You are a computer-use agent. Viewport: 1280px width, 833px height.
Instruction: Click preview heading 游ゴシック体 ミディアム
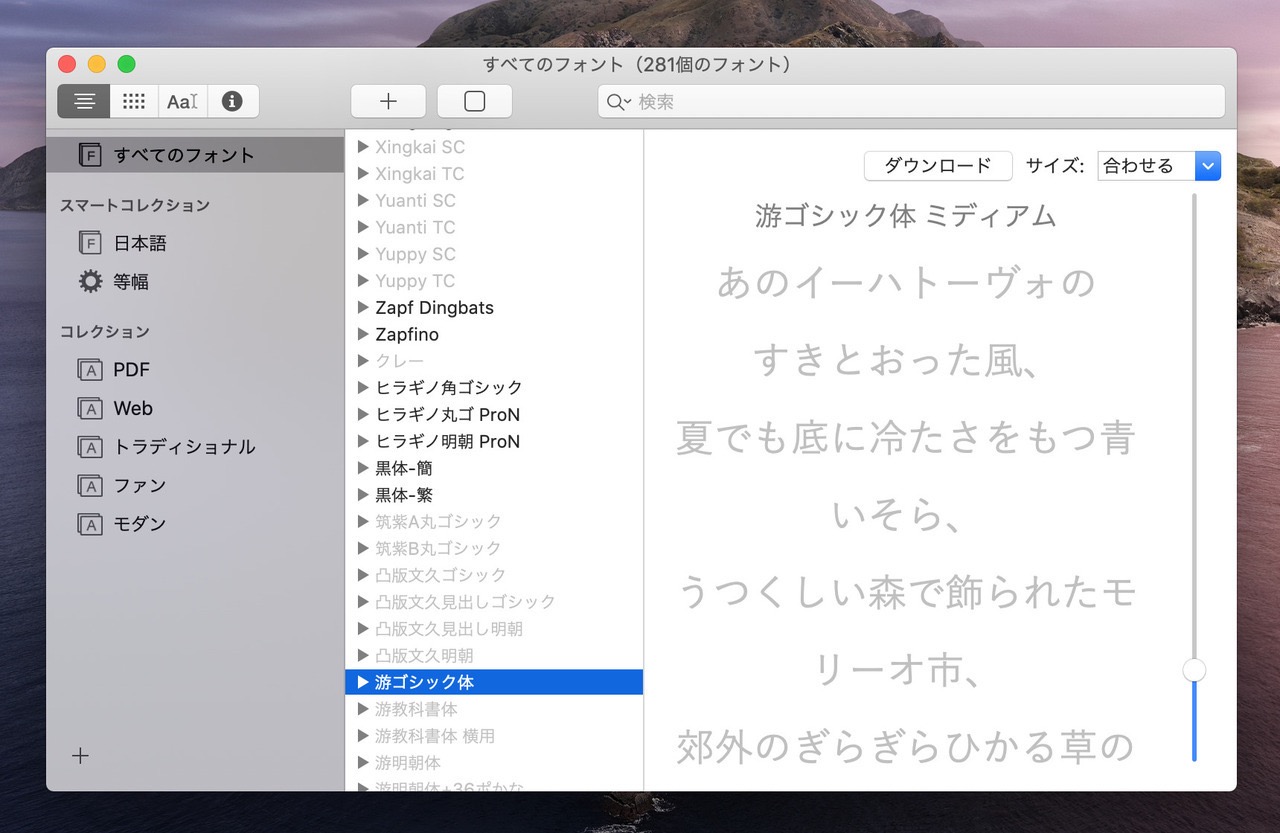point(905,216)
